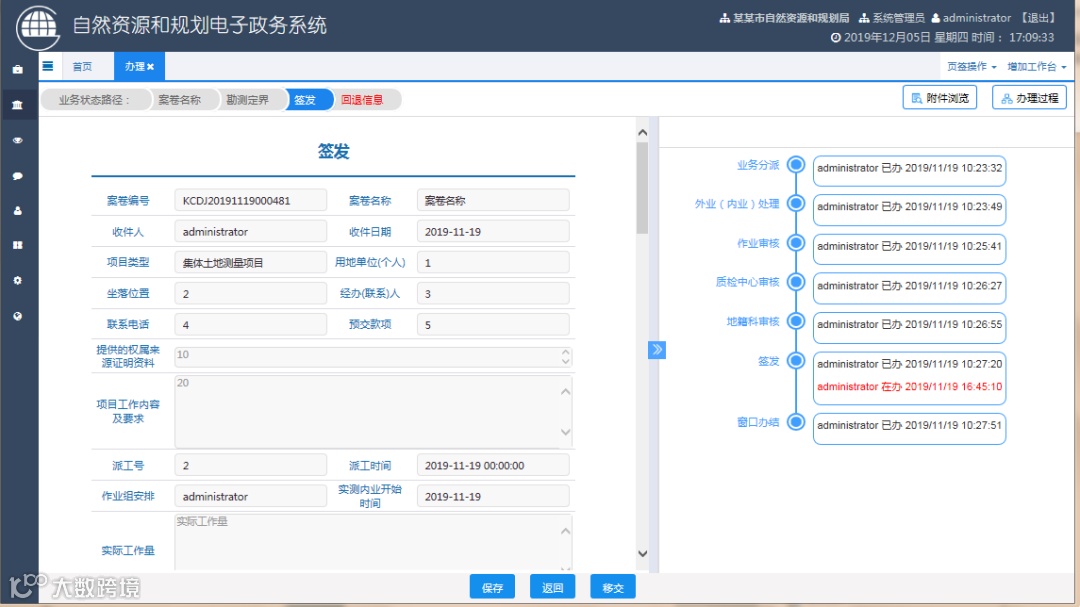Click the 签发 timeline node circle

pos(796,360)
